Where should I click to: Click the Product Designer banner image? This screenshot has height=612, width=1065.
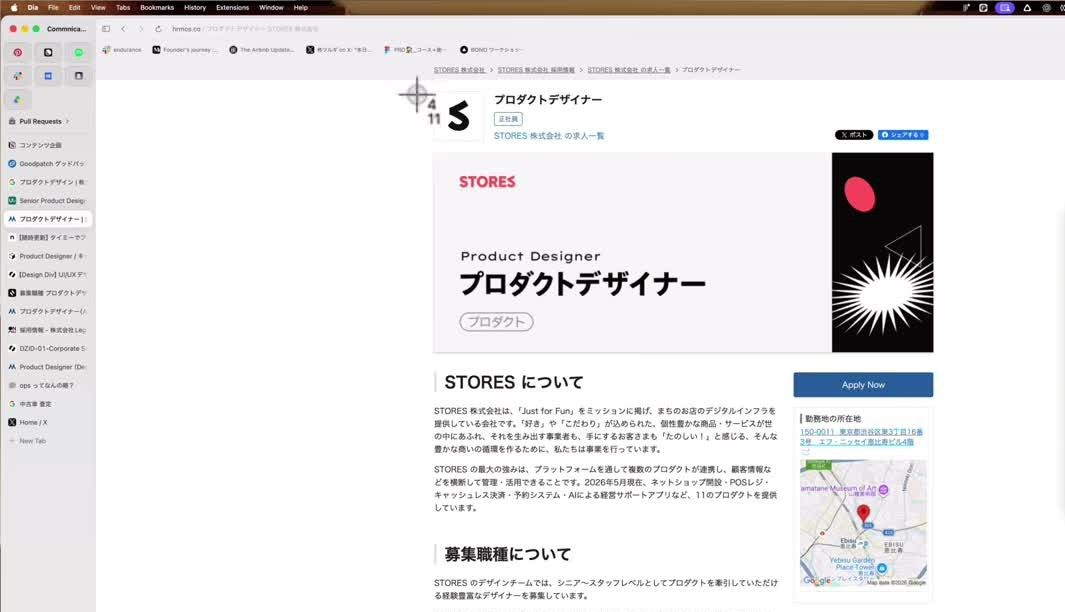pos(683,252)
